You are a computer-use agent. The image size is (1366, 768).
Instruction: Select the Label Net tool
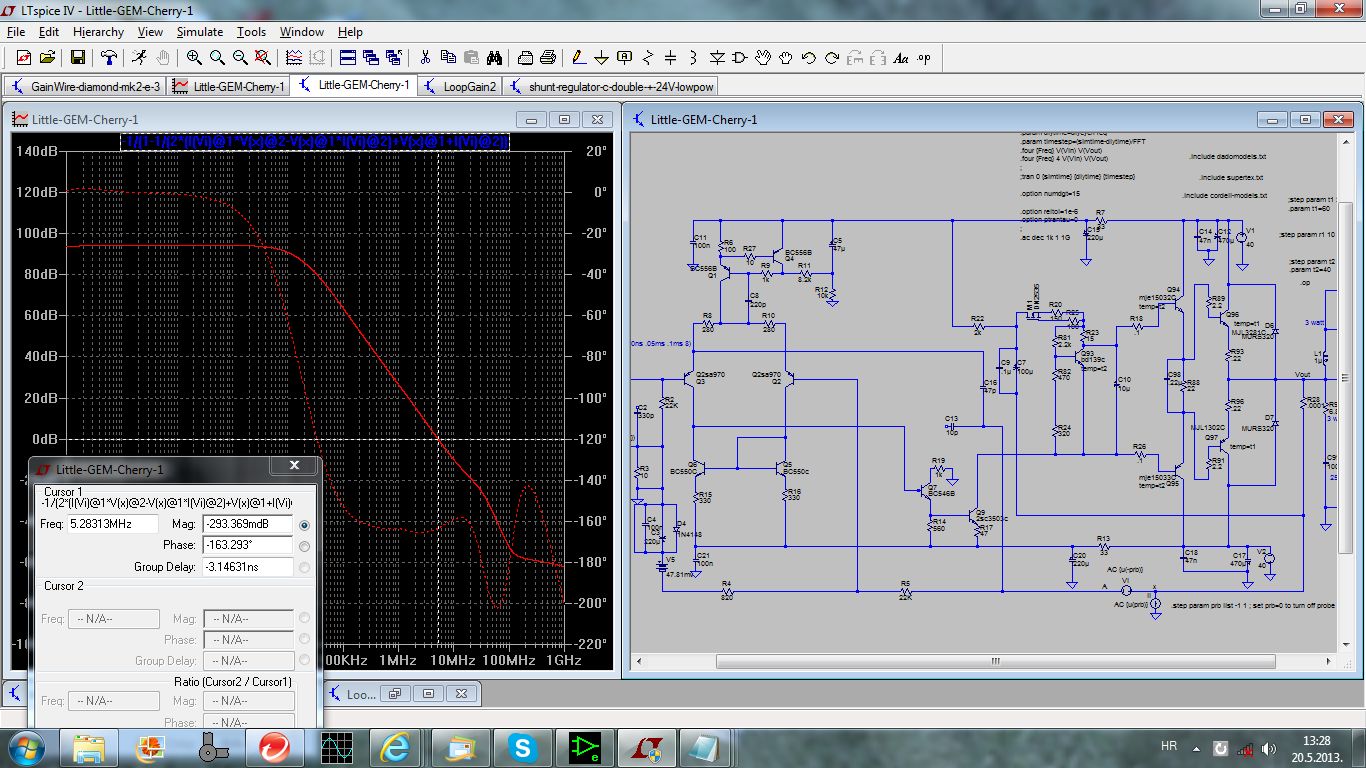pos(625,58)
